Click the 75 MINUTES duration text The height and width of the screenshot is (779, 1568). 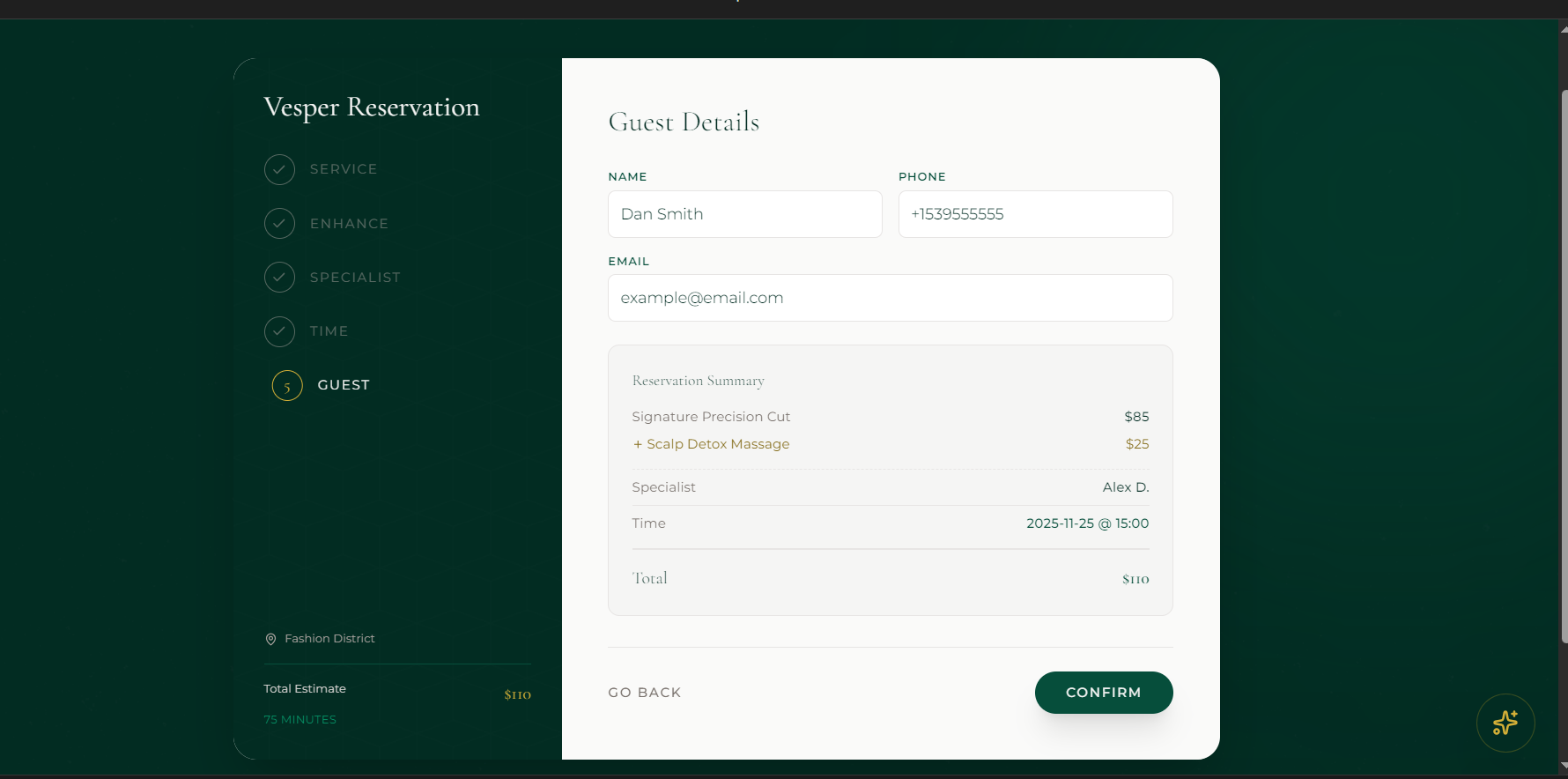pyautogui.click(x=300, y=720)
